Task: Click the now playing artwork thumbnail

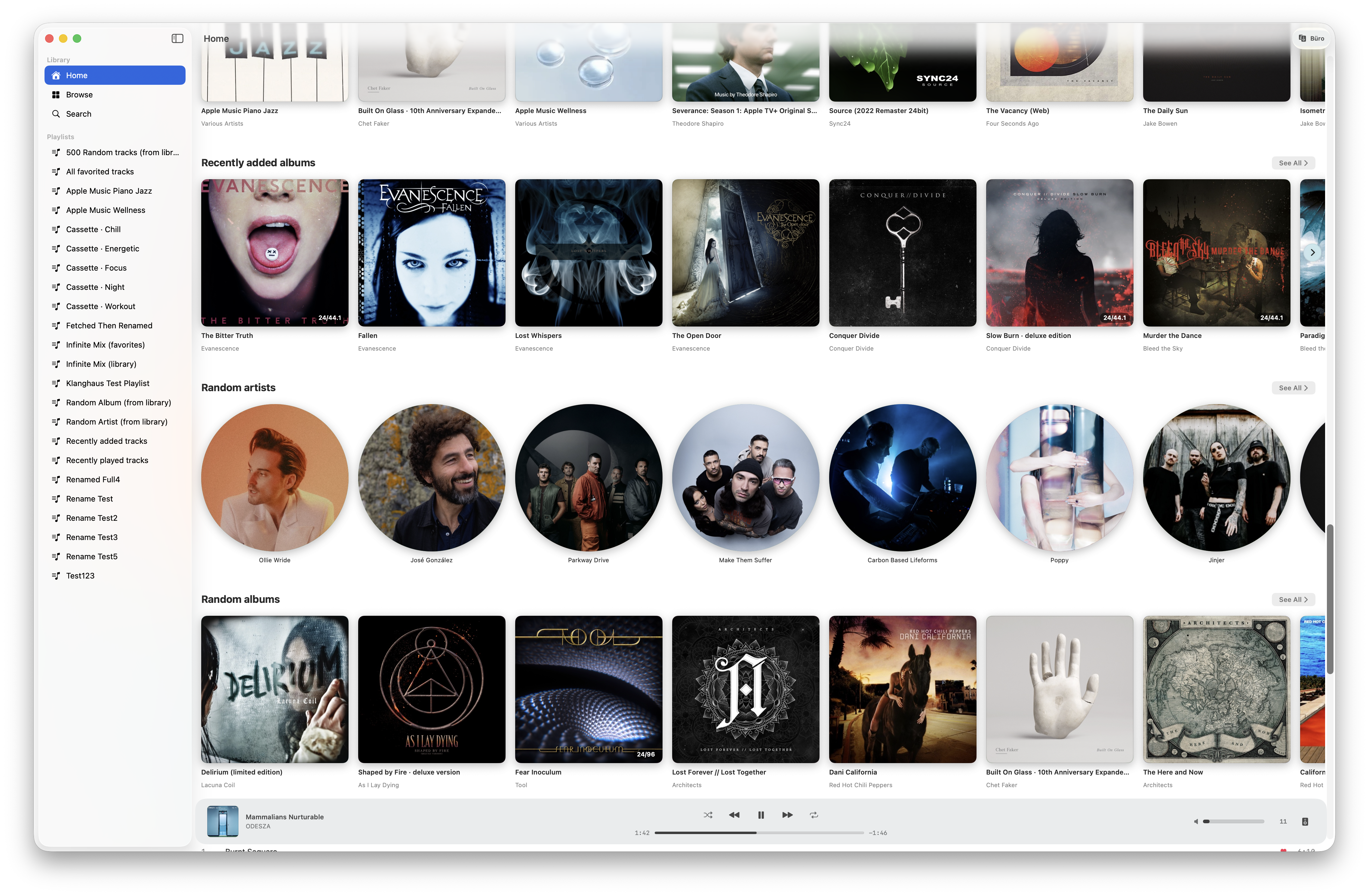Action: point(223,821)
